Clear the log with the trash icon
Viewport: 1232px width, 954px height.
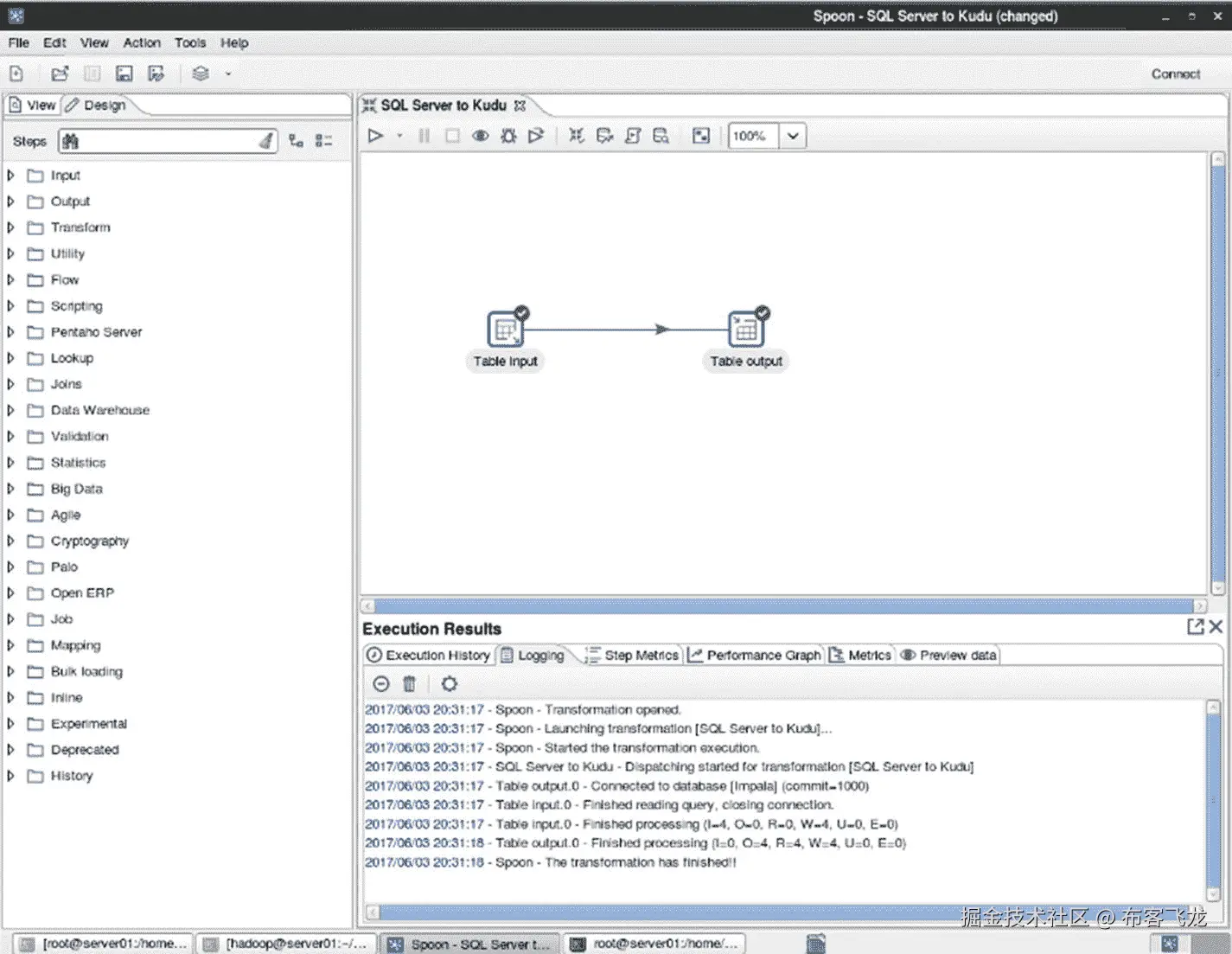tap(409, 683)
